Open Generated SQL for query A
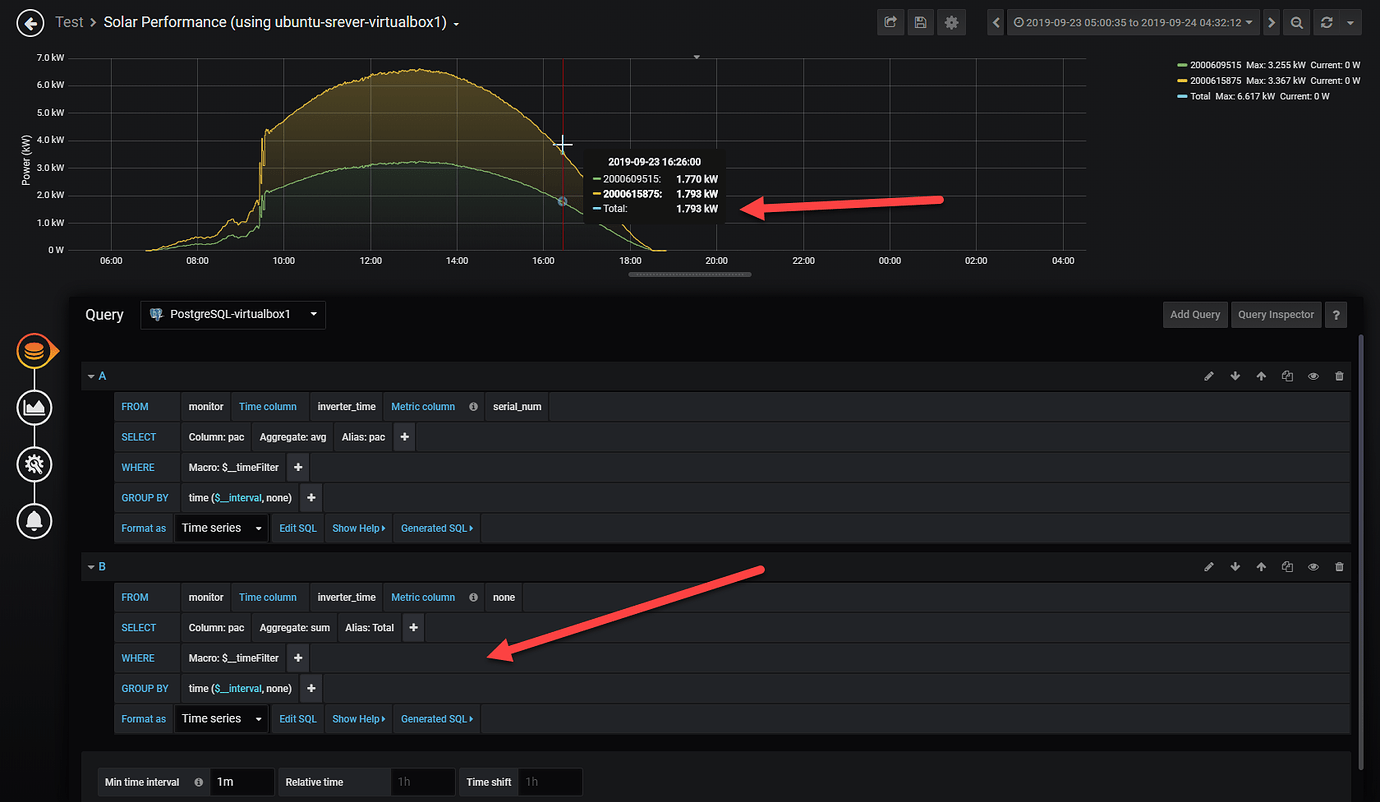This screenshot has height=802, width=1380. coord(436,527)
